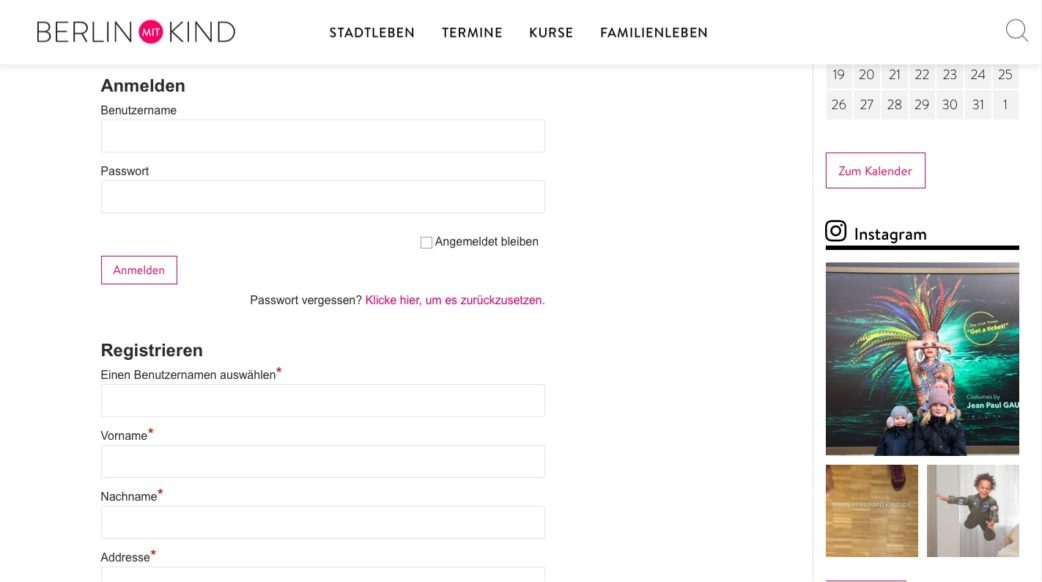Enable the Angemeldet bleiben checkbox
The height and width of the screenshot is (582, 1042).
click(426, 242)
